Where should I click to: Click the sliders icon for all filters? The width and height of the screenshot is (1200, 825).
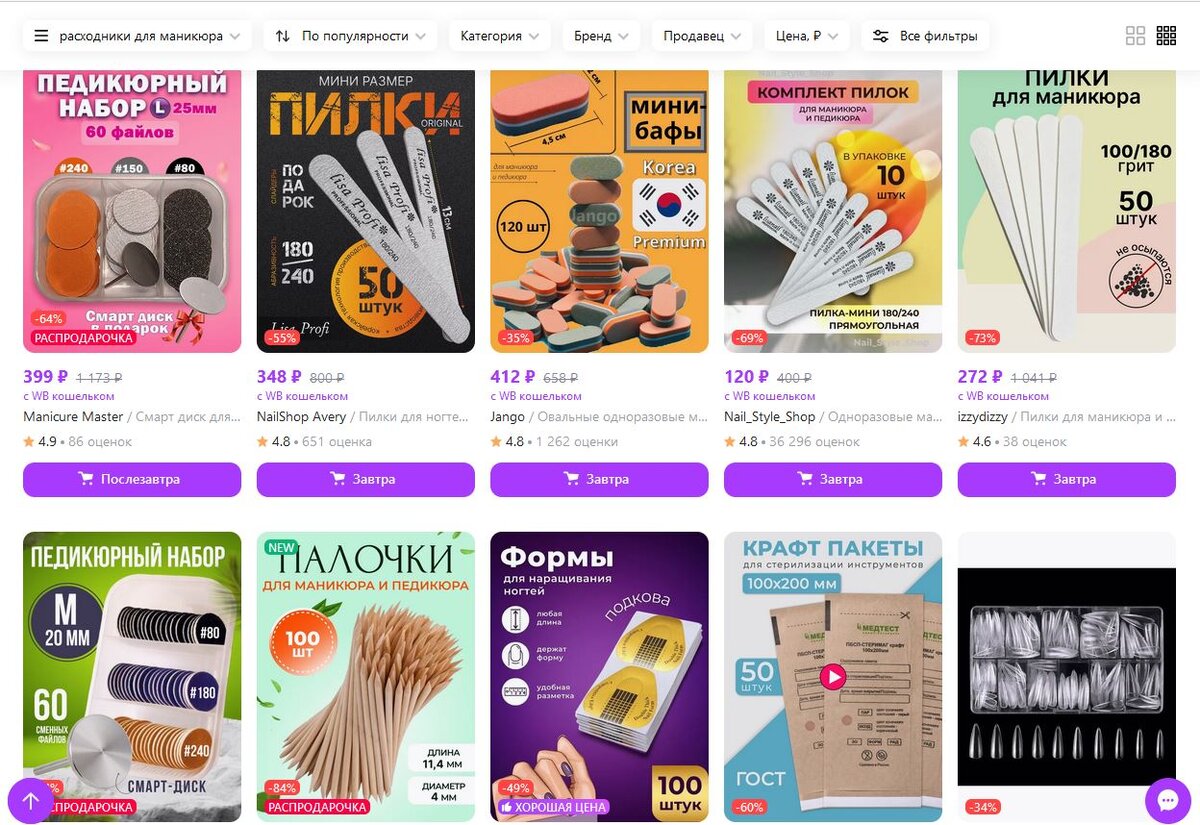[x=880, y=36]
